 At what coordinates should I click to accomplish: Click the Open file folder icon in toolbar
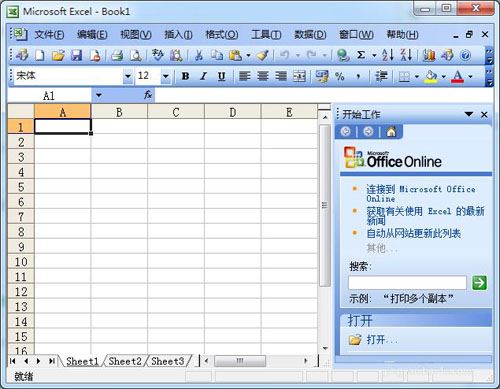(x=58, y=55)
